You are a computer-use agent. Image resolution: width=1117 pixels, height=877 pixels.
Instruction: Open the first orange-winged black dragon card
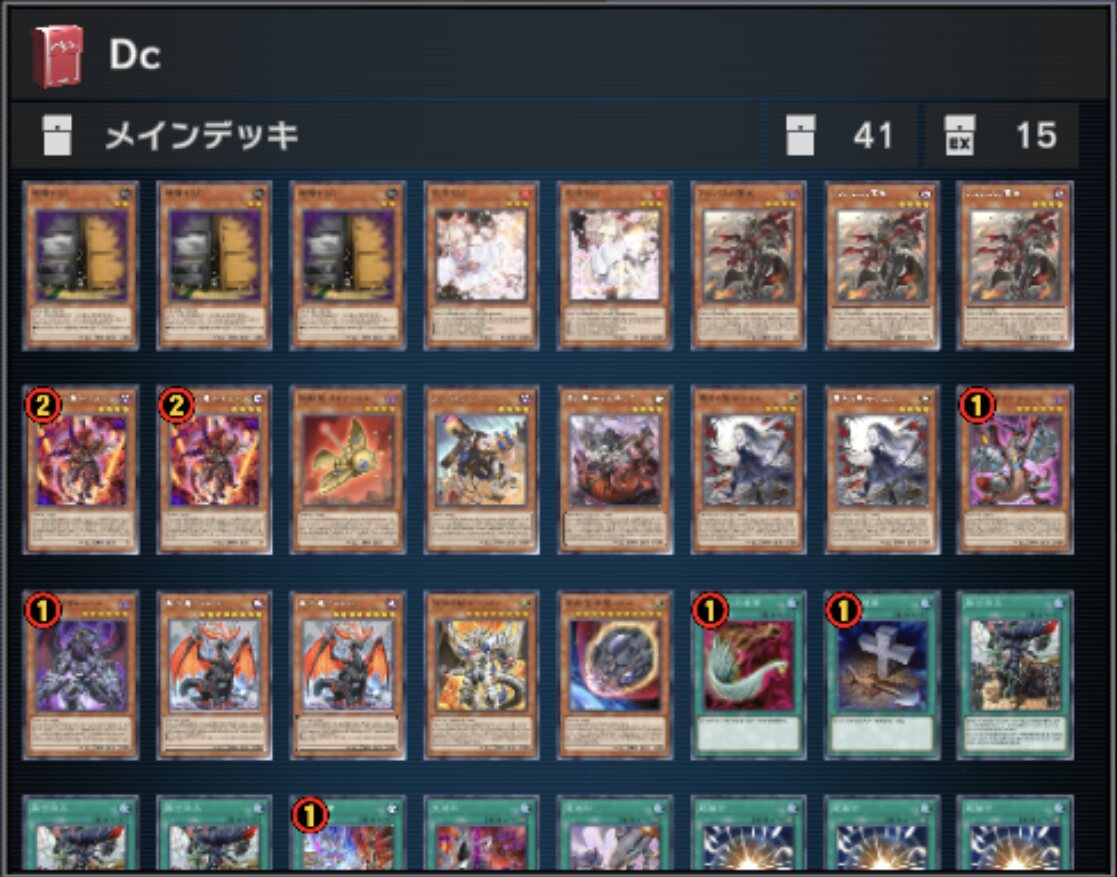tap(214, 675)
